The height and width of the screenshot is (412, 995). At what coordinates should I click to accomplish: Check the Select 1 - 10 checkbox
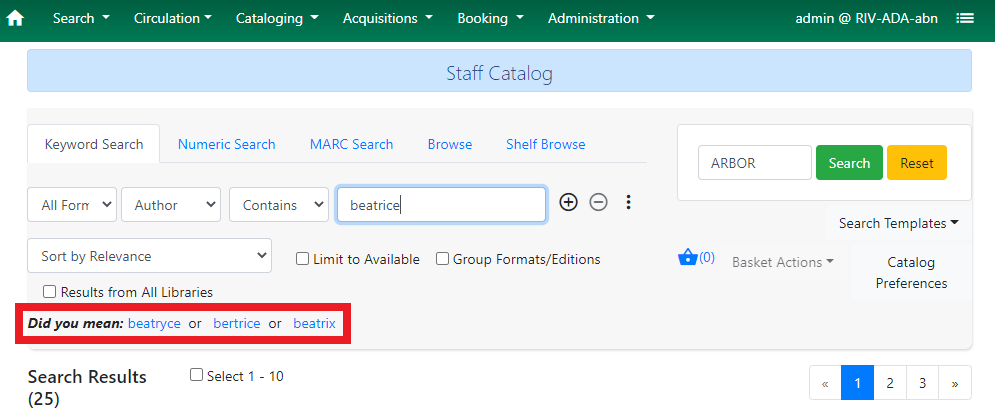tap(197, 375)
